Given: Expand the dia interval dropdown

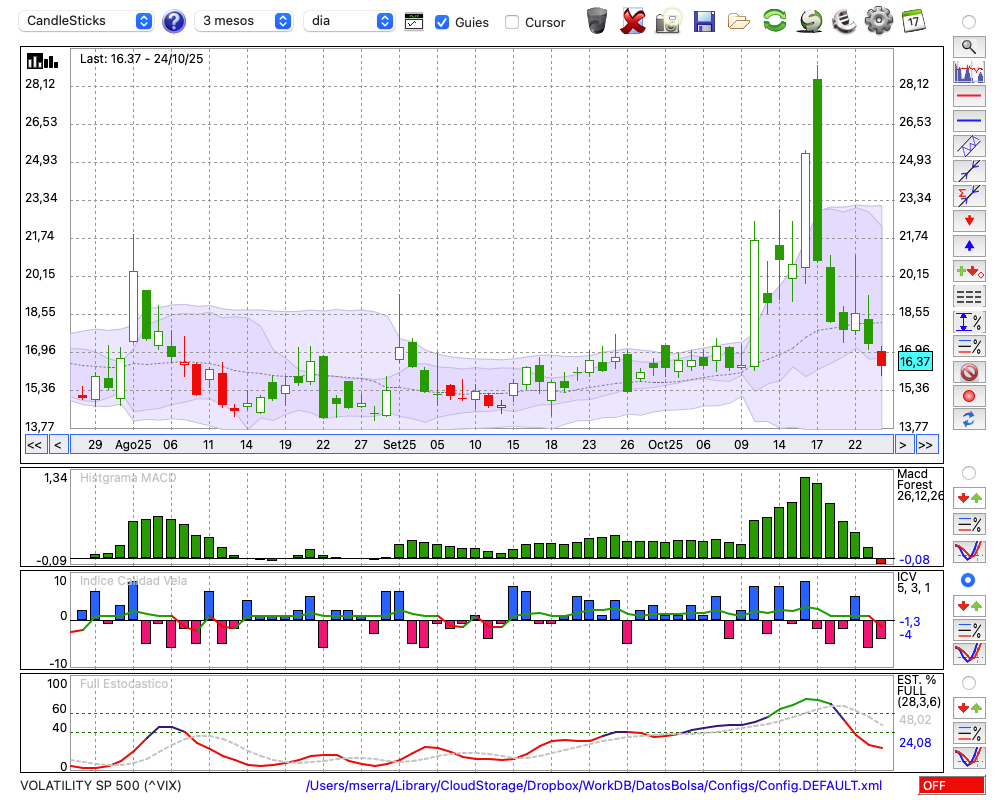Looking at the screenshot, I should coord(350,21).
